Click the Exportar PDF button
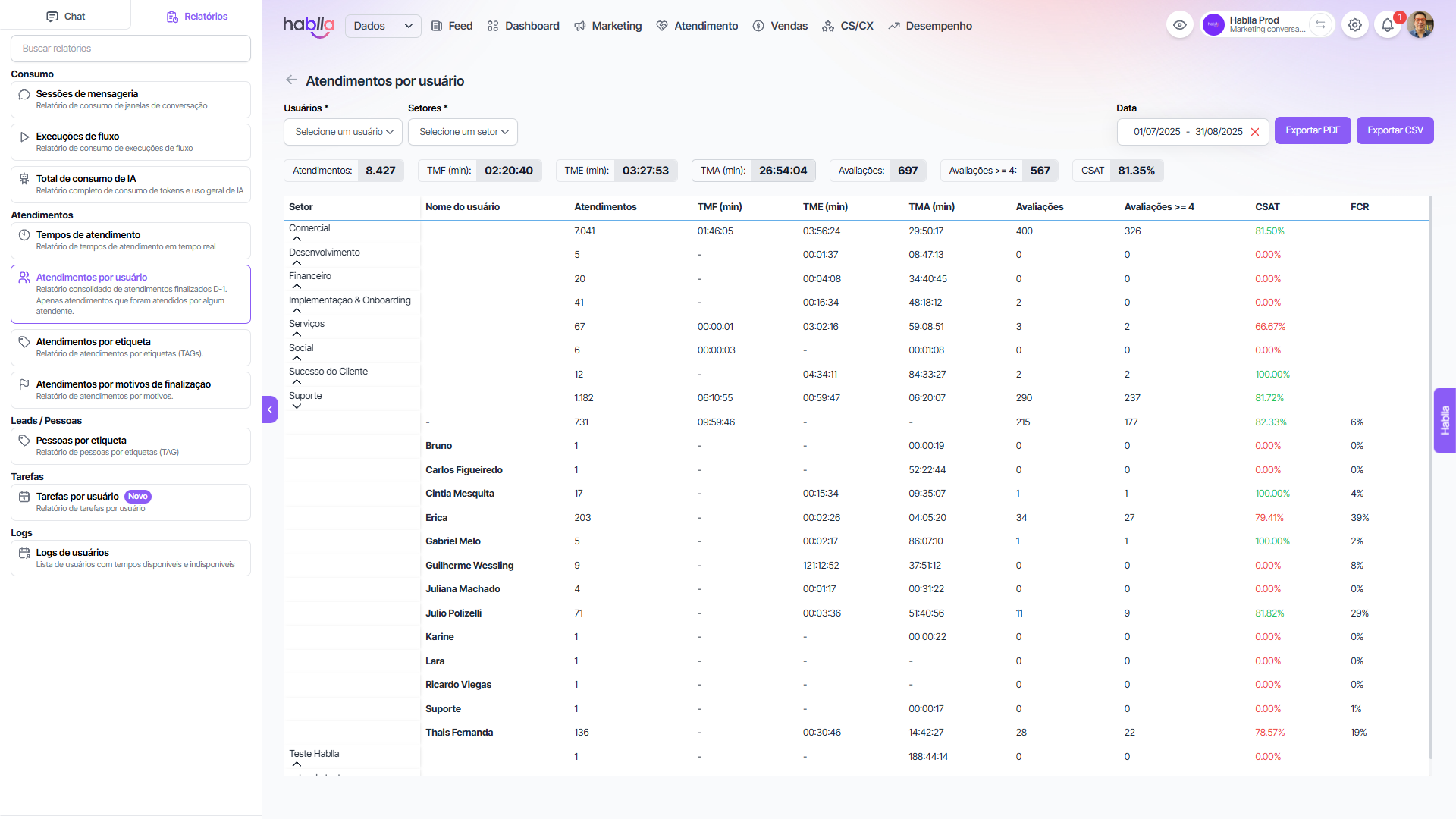 (1312, 130)
